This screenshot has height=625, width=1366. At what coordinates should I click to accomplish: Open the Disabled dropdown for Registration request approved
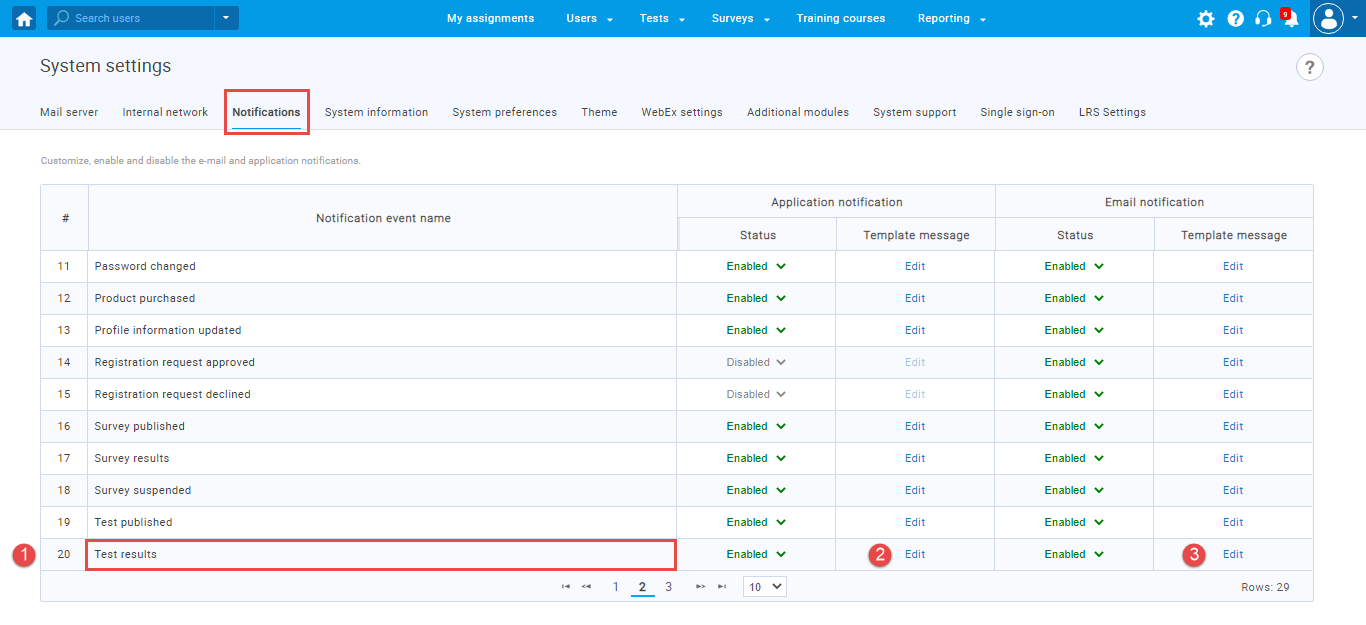coord(757,362)
